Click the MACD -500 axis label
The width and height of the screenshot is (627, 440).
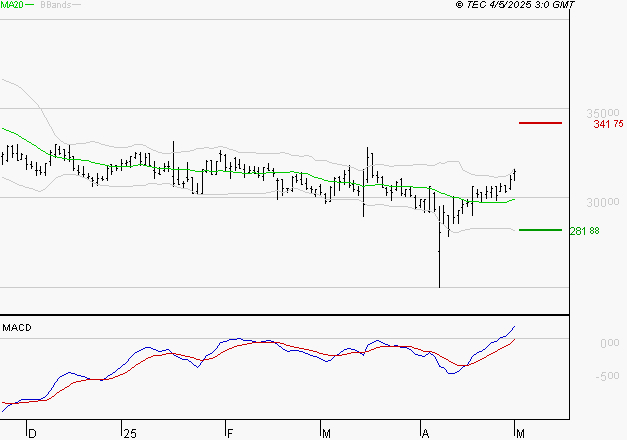click(607, 376)
